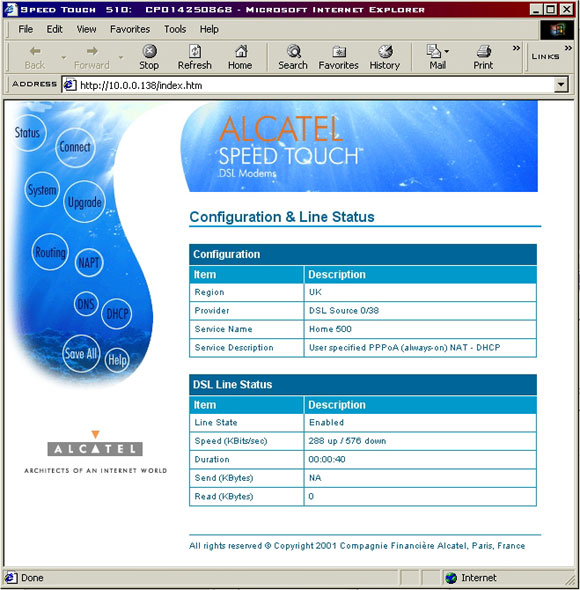The image size is (580, 590).
Task: Click the Internet zone globe icon
Action: 451,578
